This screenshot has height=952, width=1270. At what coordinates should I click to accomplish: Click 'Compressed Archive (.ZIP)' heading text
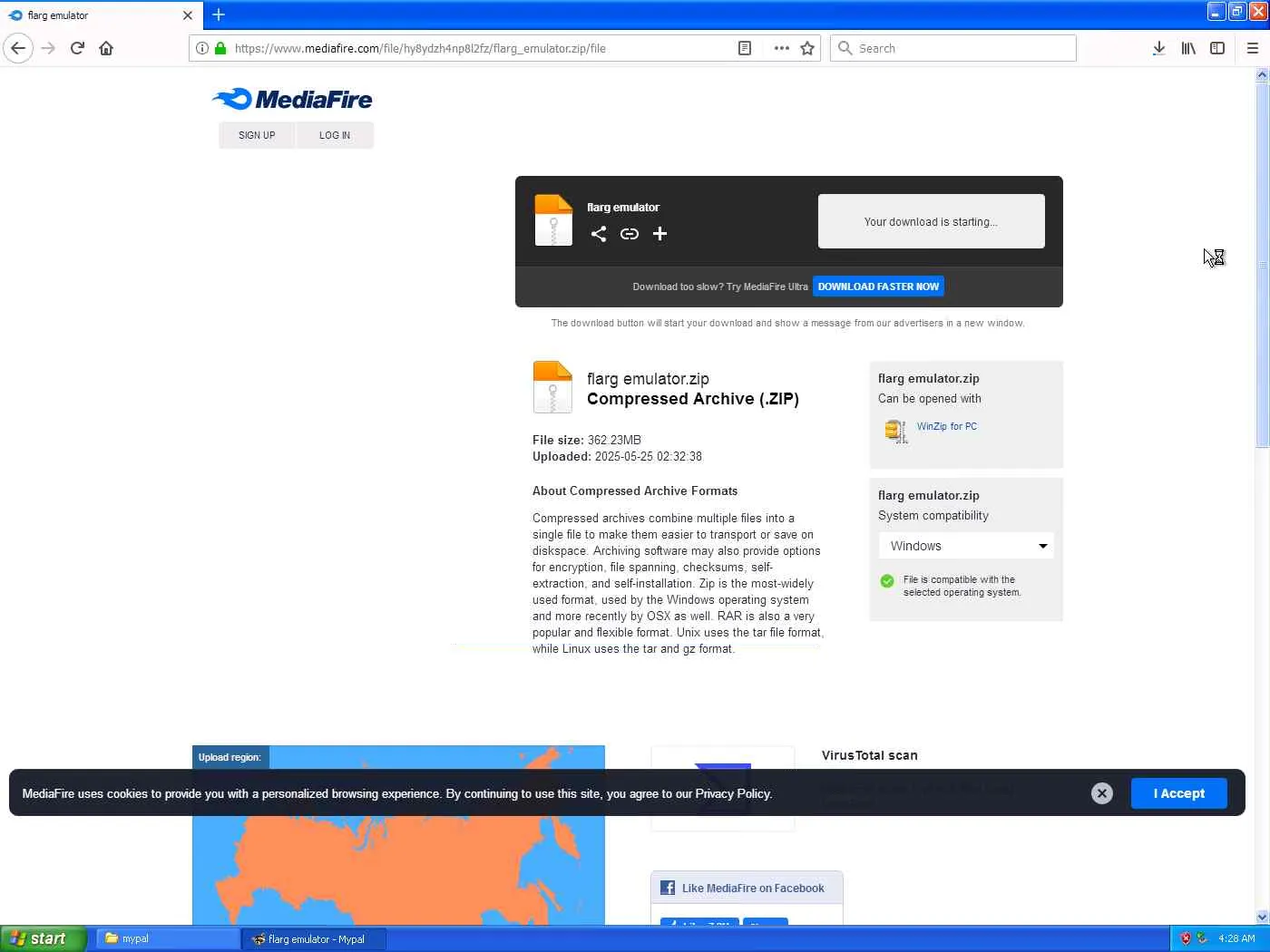(x=693, y=399)
